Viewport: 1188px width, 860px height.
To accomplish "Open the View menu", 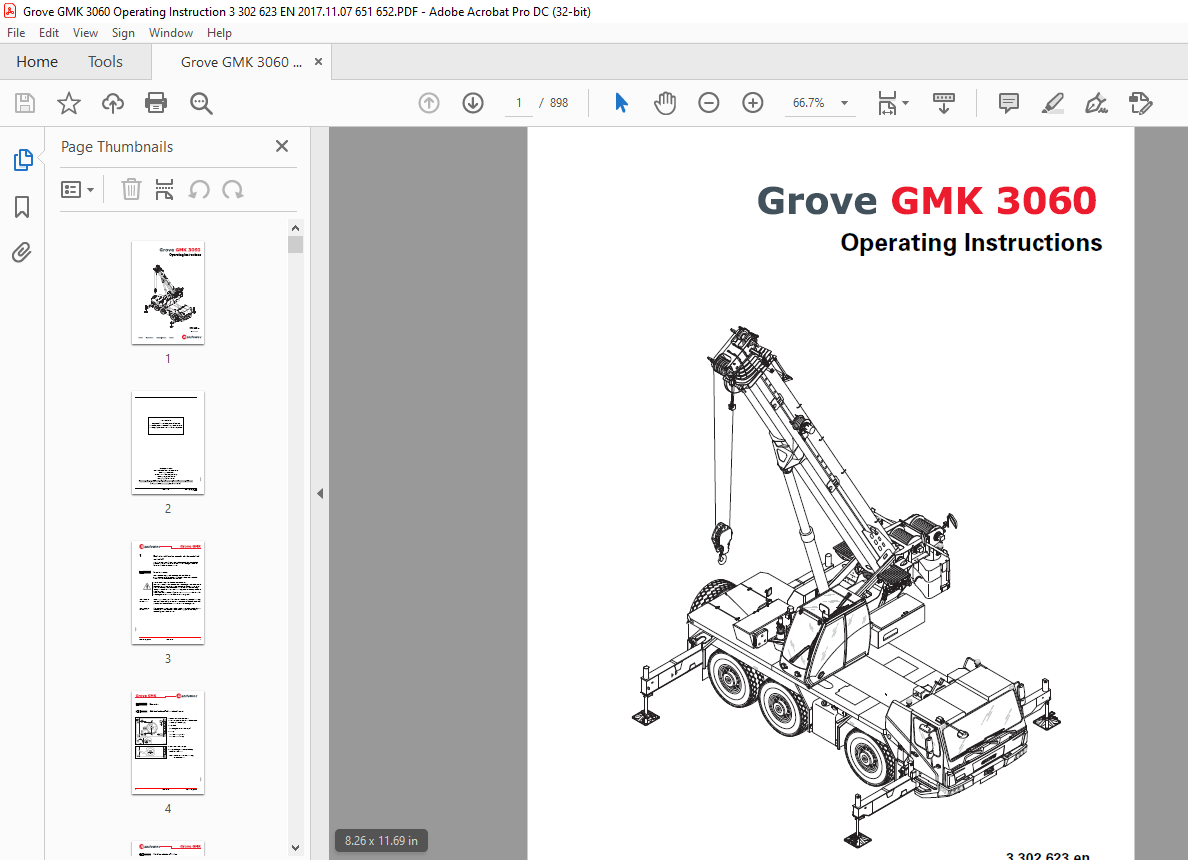I will [85, 33].
